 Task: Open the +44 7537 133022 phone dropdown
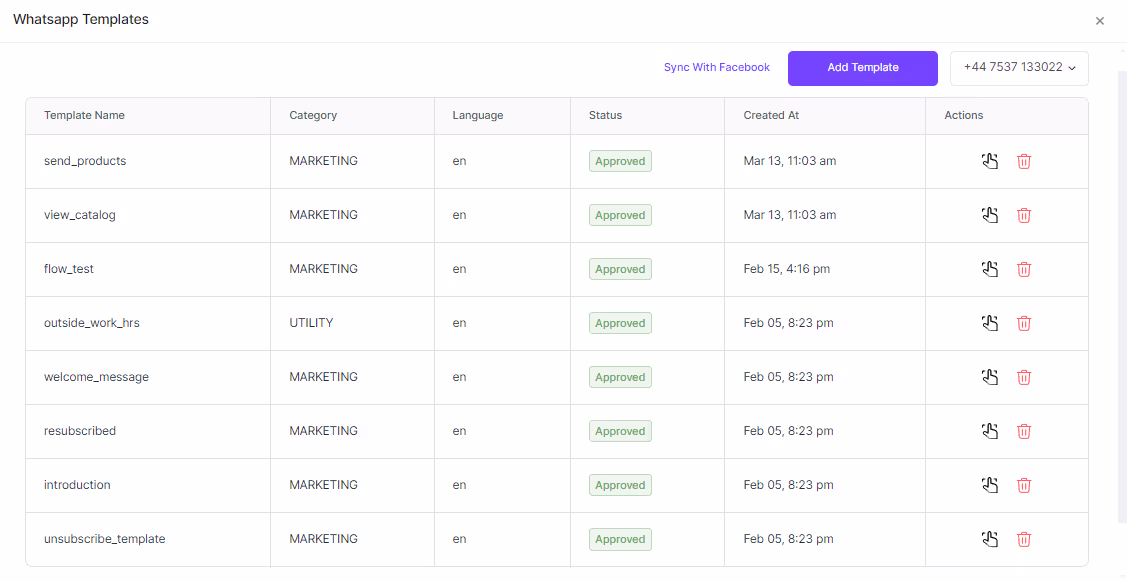coord(1019,68)
